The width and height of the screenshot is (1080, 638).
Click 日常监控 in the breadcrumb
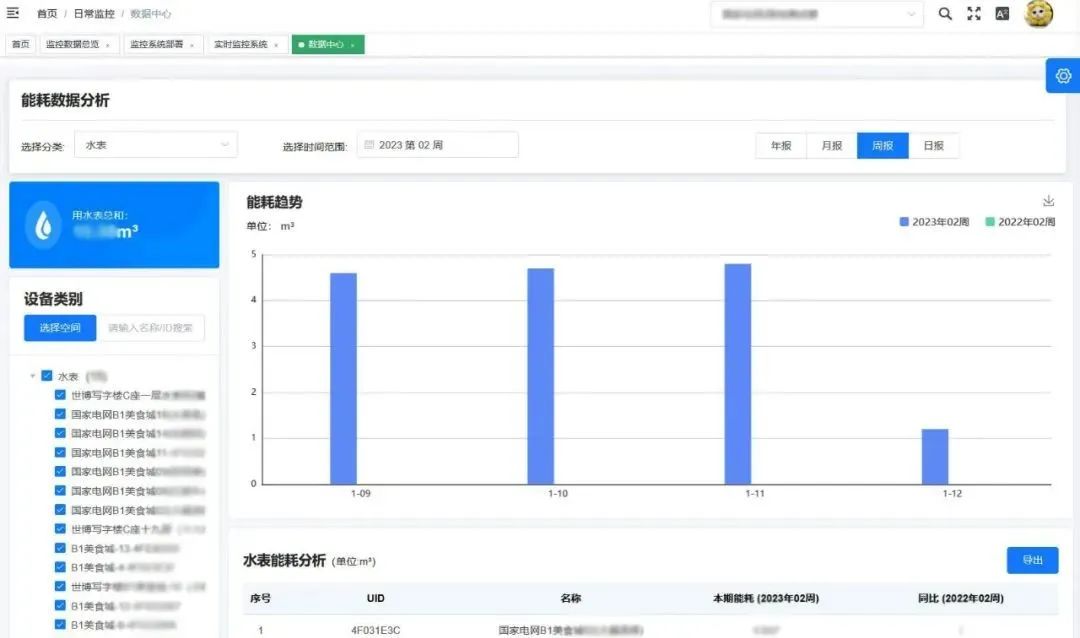coord(94,14)
